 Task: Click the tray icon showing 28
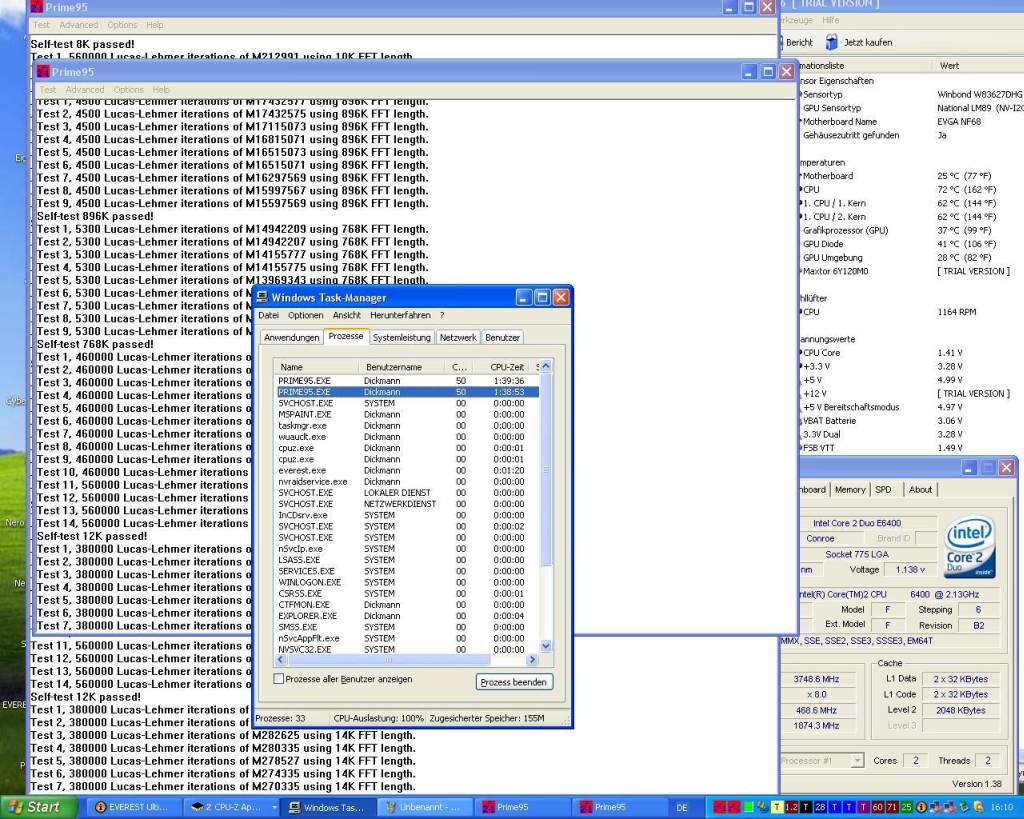(821, 807)
